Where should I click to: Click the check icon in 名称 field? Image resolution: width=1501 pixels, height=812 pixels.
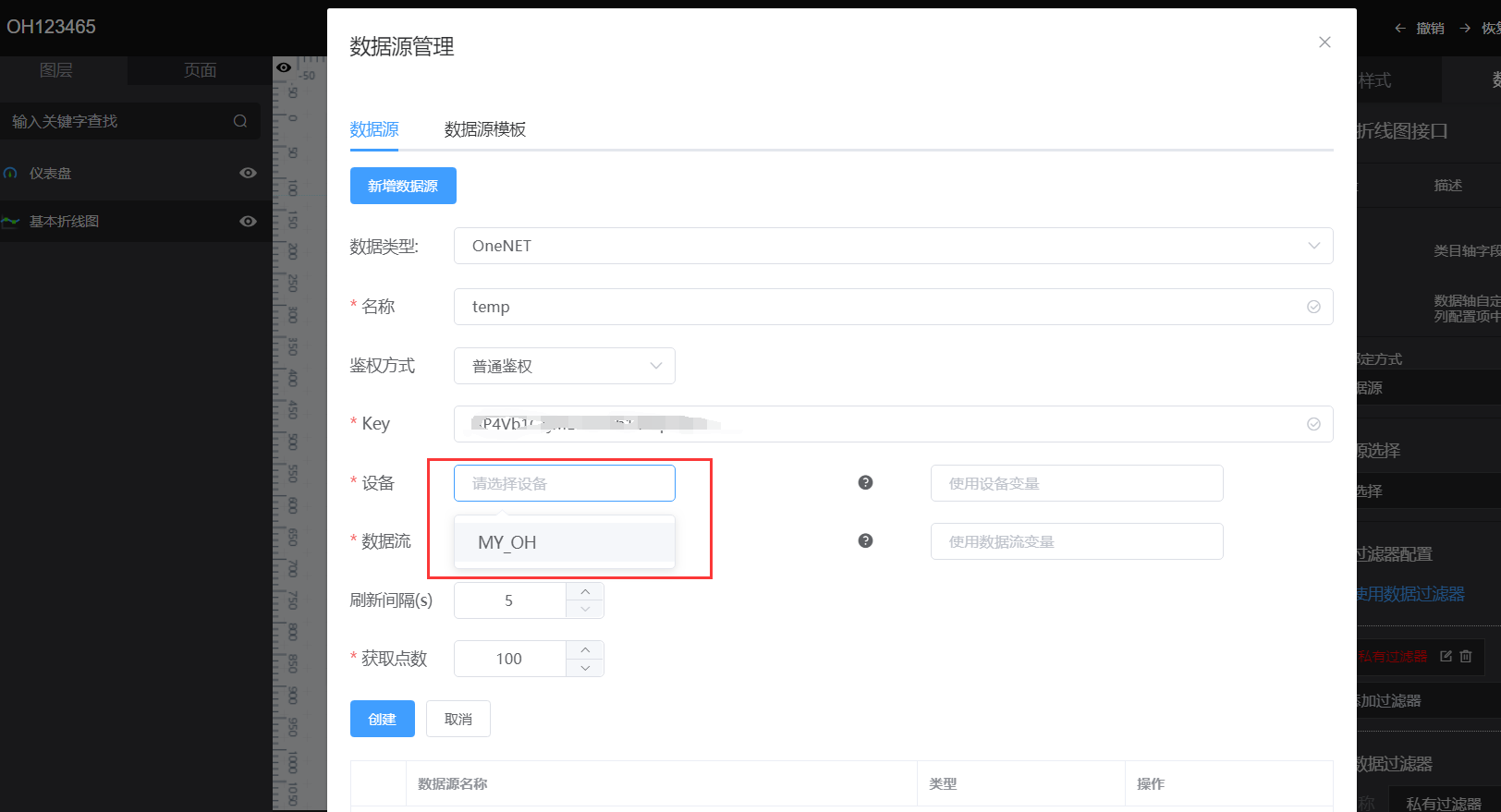click(x=1313, y=307)
